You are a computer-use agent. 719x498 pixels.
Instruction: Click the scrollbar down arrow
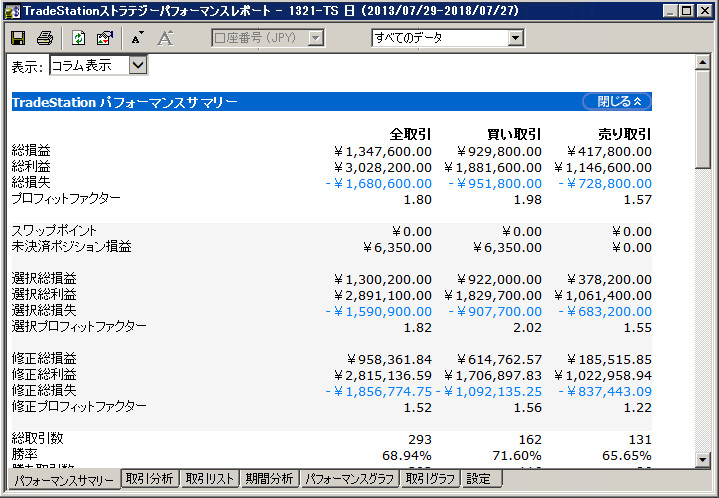[702, 459]
